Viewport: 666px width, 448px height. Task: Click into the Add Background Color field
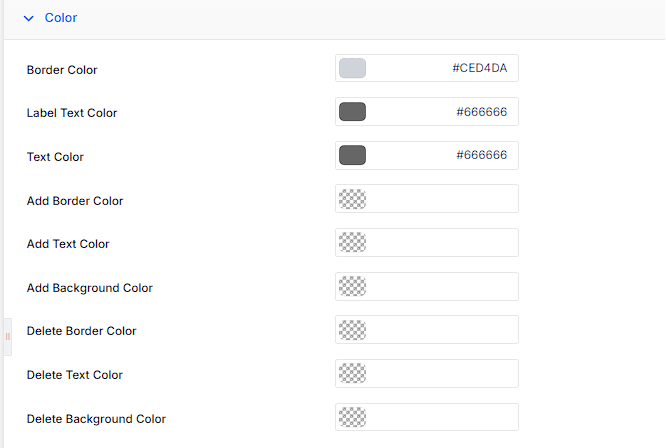427,286
